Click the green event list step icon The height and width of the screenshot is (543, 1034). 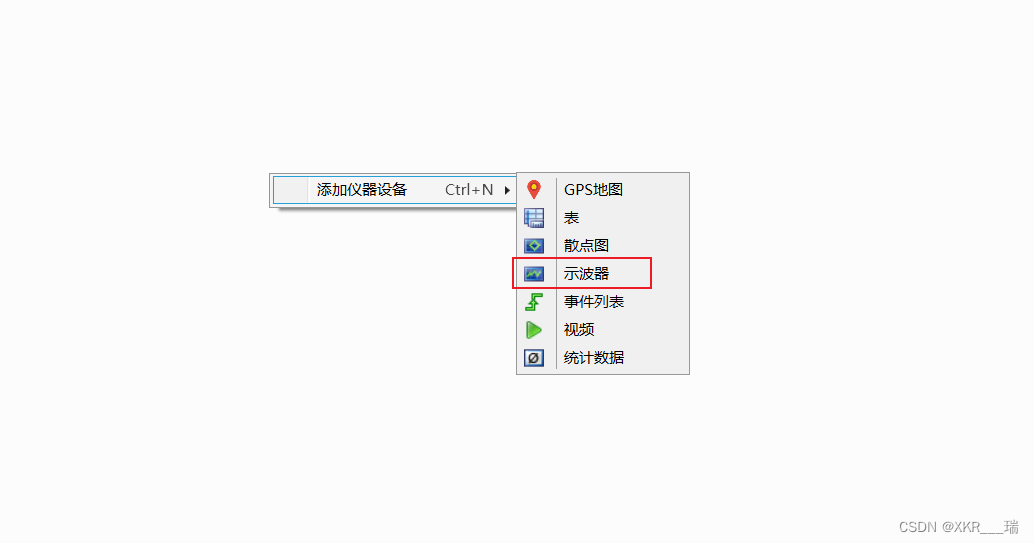533,302
